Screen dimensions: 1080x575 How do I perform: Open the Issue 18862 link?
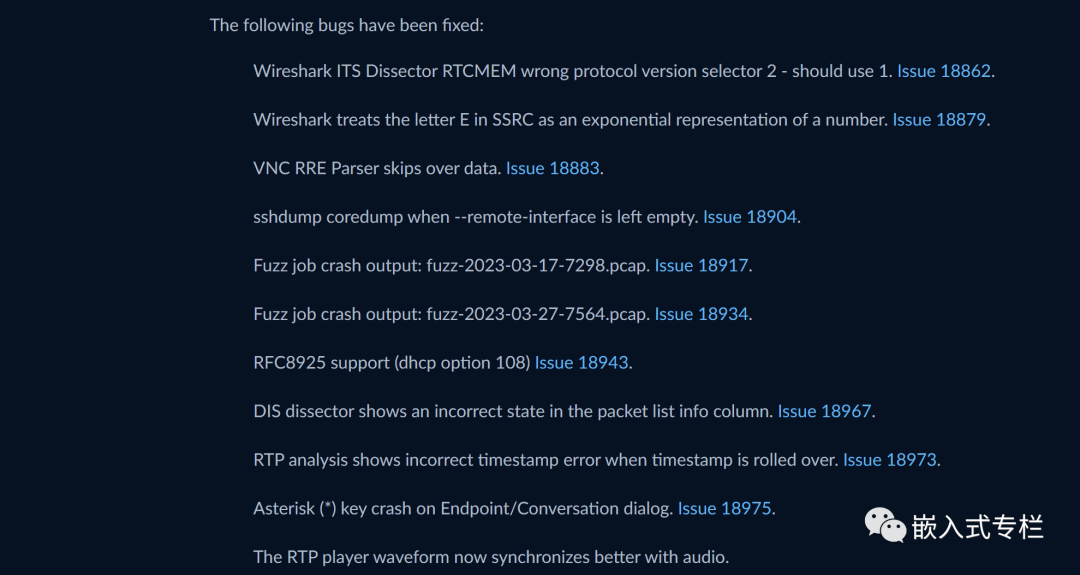pyautogui.click(x=943, y=71)
